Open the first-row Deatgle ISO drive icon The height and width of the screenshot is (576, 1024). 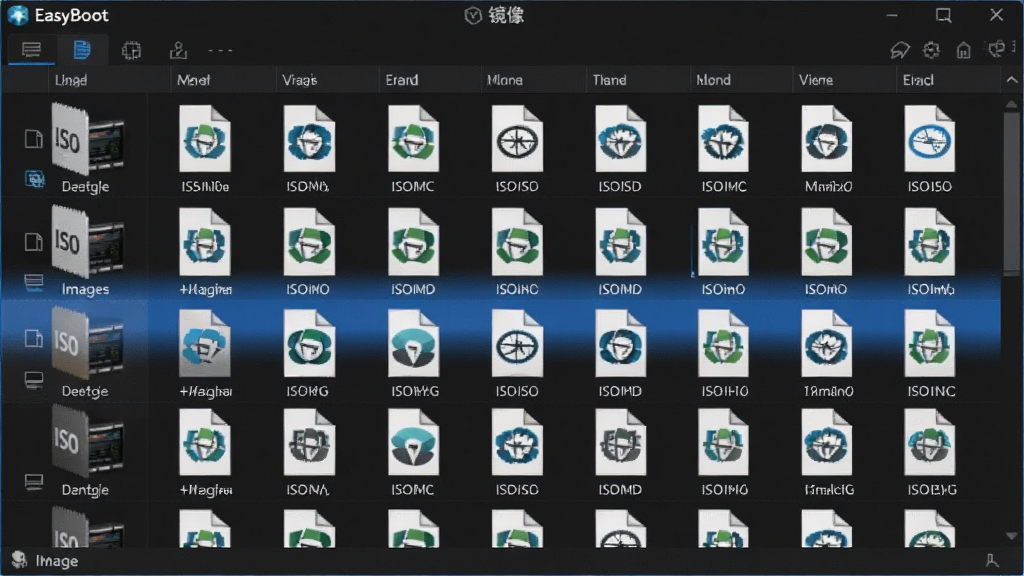click(88, 139)
